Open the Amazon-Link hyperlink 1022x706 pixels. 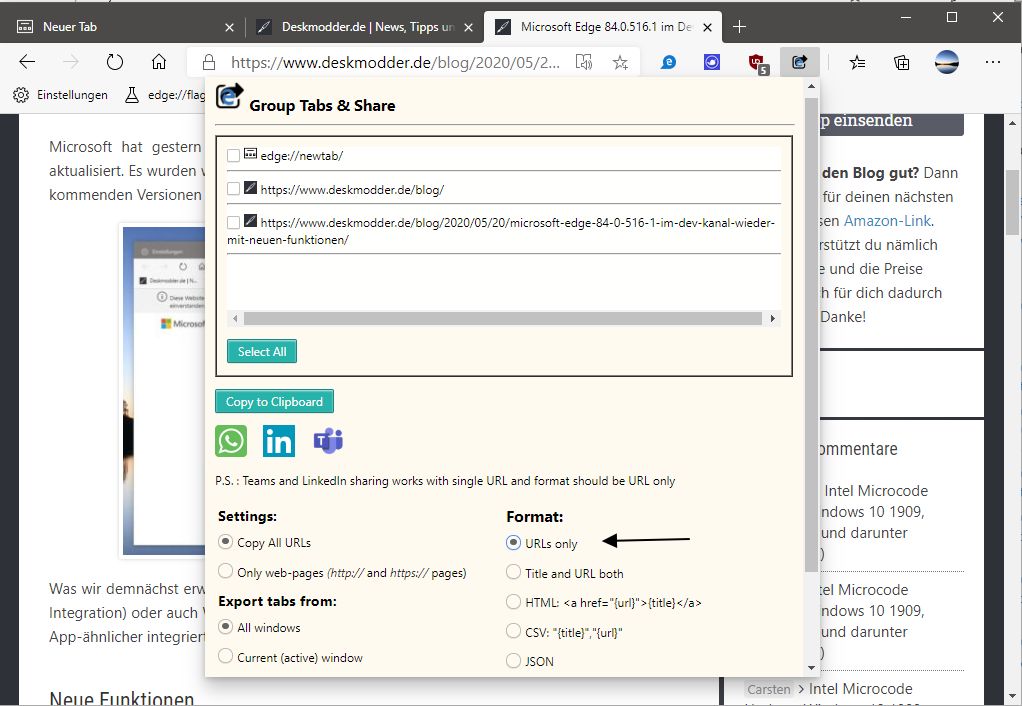(x=888, y=221)
